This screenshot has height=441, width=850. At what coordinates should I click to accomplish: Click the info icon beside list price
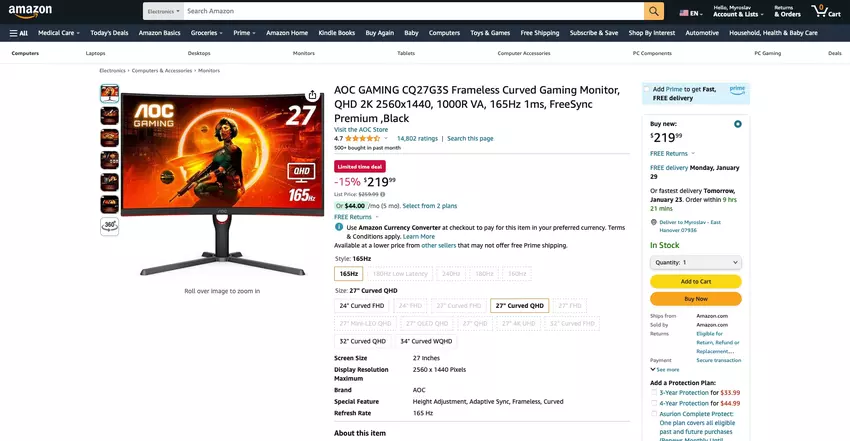click(x=383, y=194)
